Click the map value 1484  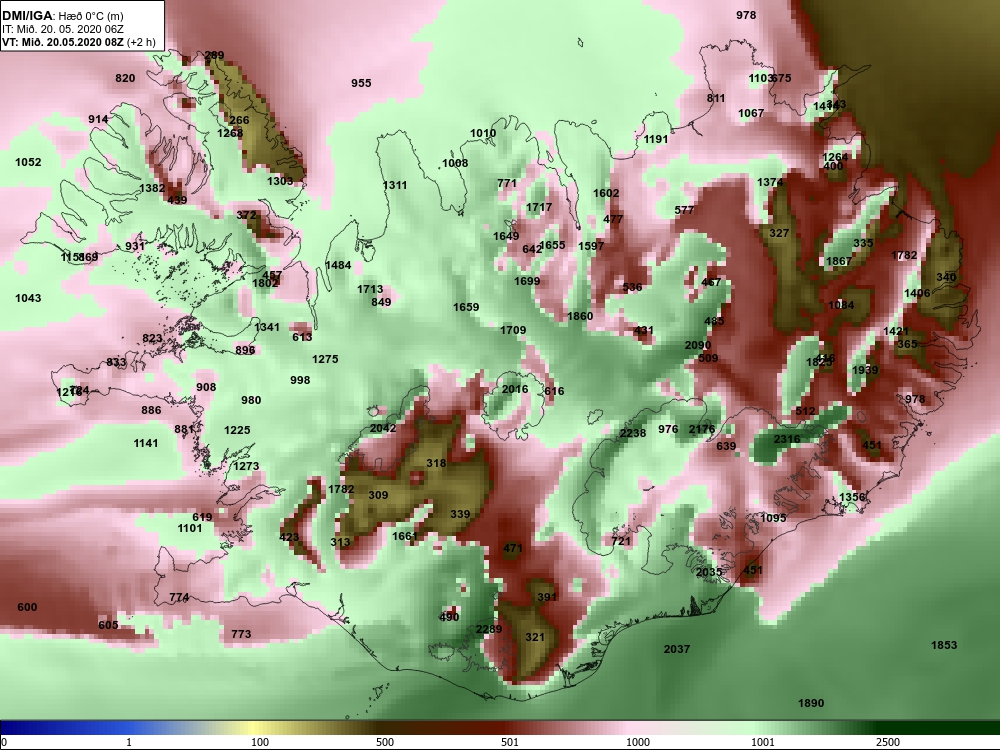tap(338, 265)
